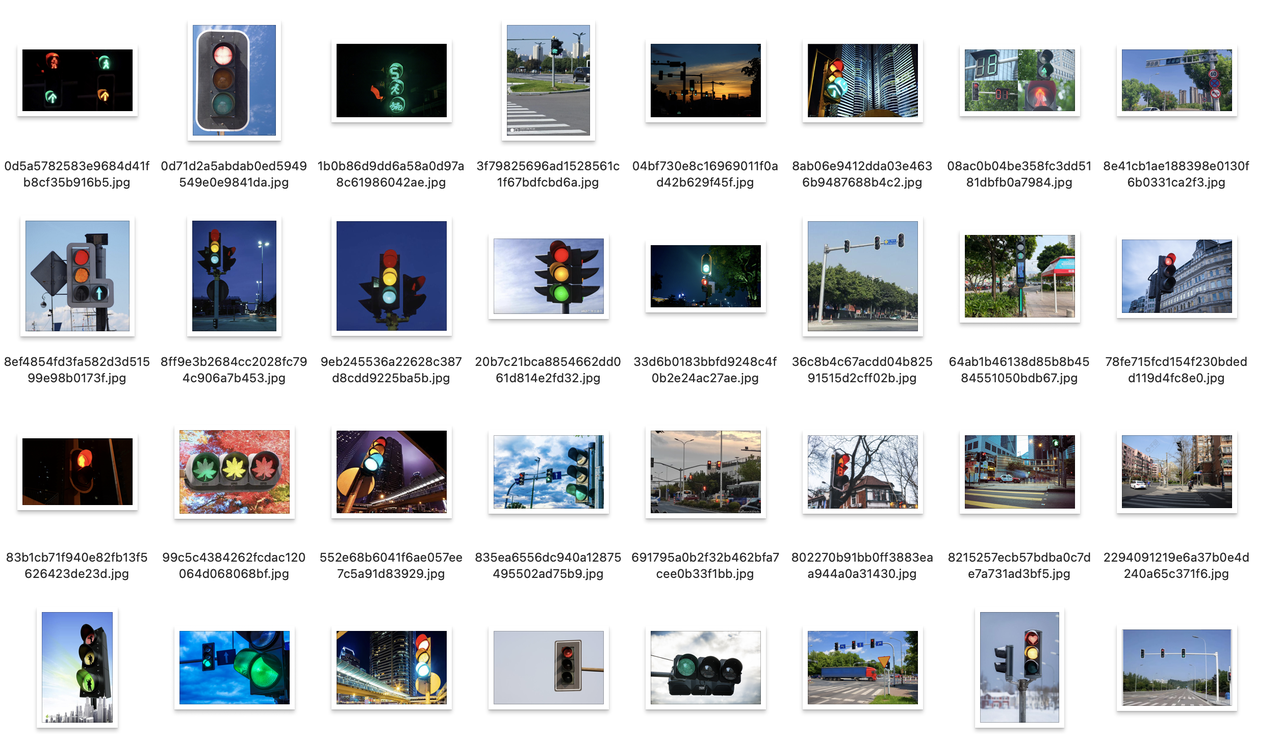Select the filename label 33d6b0183bbf…ae.jpg
Screen dimensions: 1280x740
(x=705, y=370)
